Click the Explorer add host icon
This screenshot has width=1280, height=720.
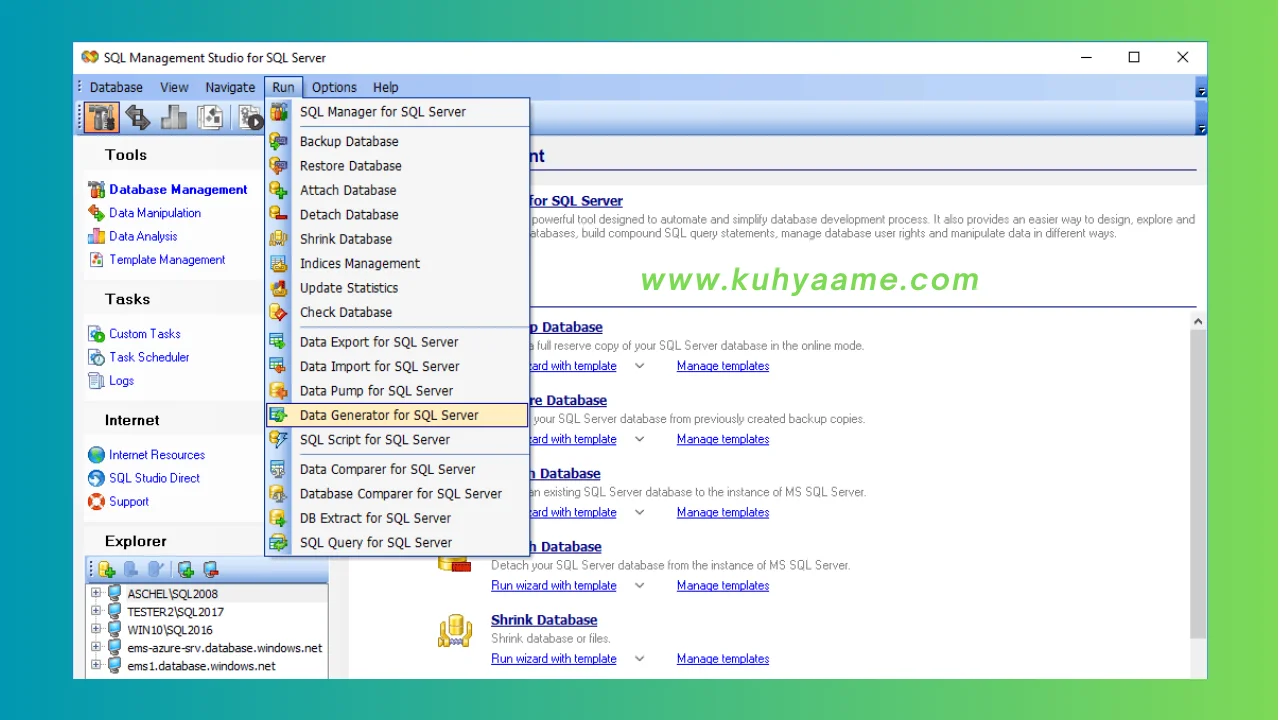click(x=185, y=570)
